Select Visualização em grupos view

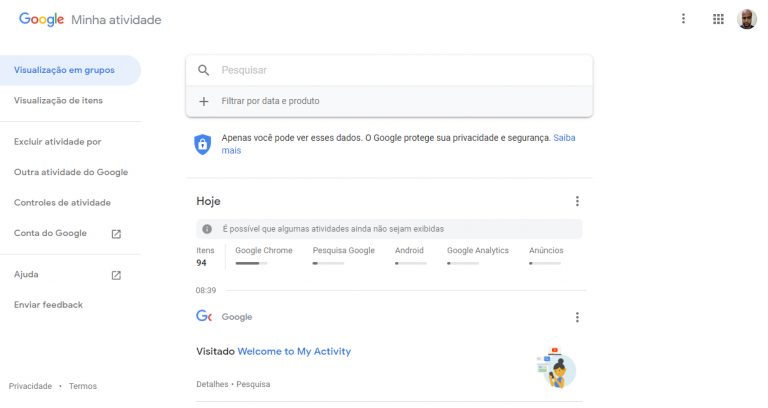click(x=64, y=70)
